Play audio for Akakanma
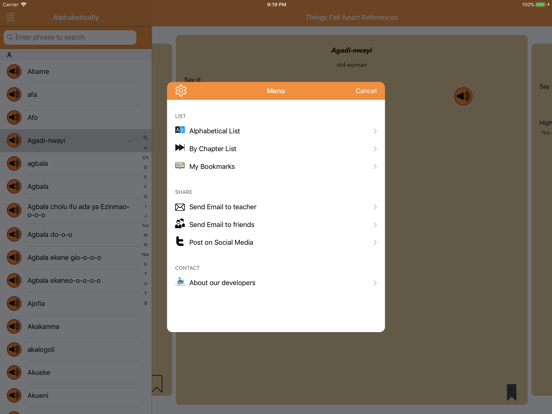 [14, 326]
